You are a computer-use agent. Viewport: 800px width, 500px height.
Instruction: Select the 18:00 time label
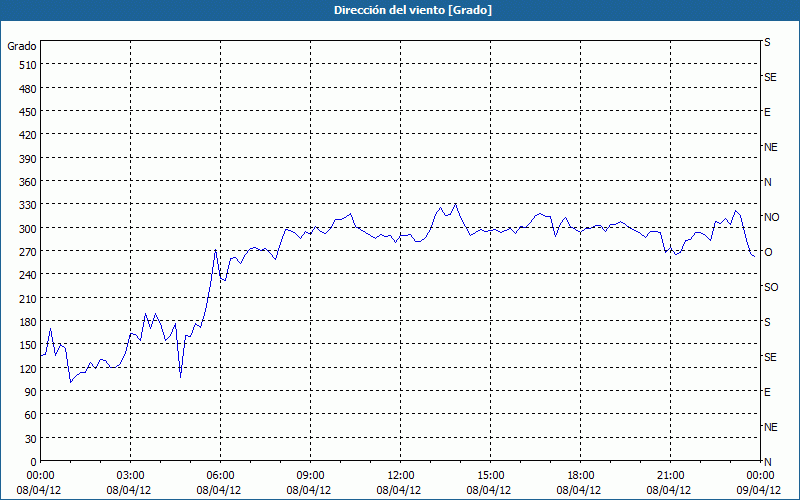580,476
